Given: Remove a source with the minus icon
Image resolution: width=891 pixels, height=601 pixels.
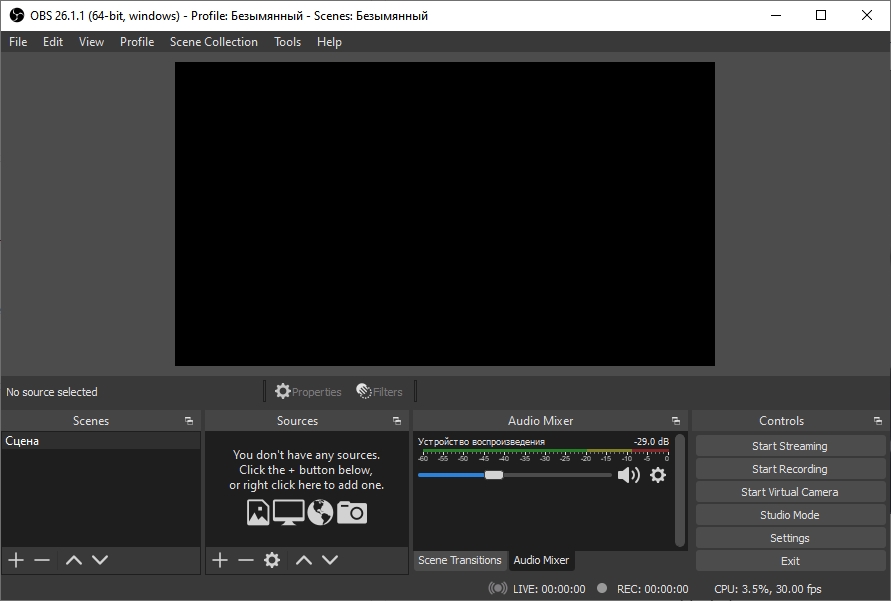Looking at the screenshot, I should [x=245, y=560].
